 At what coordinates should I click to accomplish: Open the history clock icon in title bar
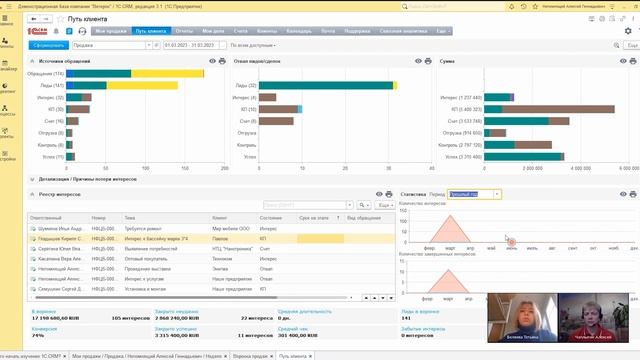[523, 7]
